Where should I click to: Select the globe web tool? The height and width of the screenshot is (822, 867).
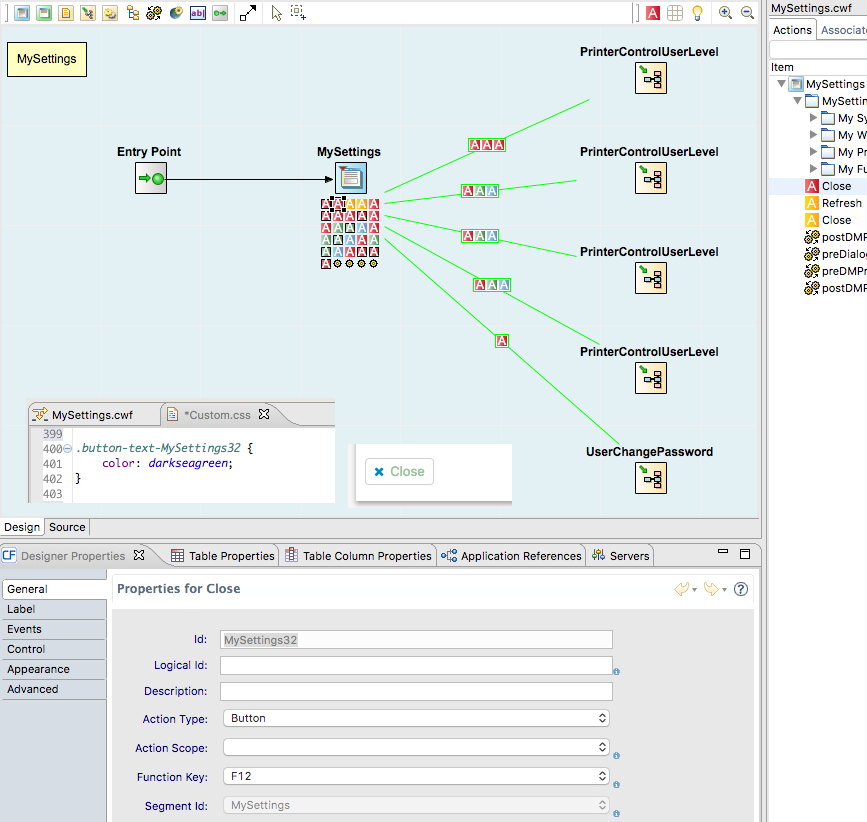point(176,13)
